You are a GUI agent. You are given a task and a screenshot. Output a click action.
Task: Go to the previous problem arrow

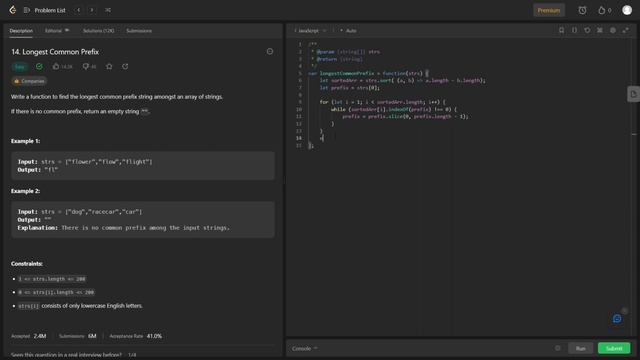[79, 10]
